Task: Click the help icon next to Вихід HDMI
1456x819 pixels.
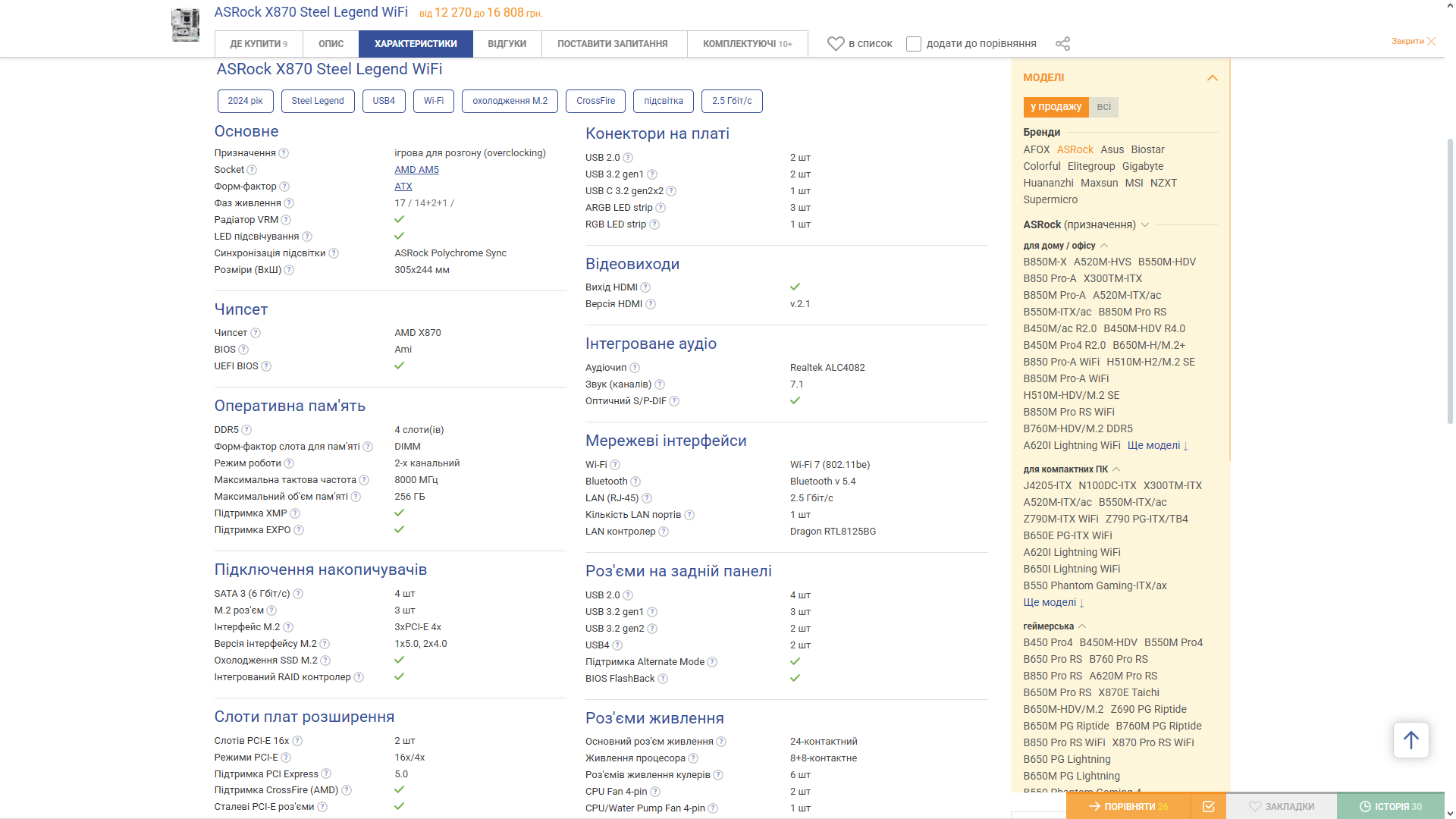Action: point(645,287)
